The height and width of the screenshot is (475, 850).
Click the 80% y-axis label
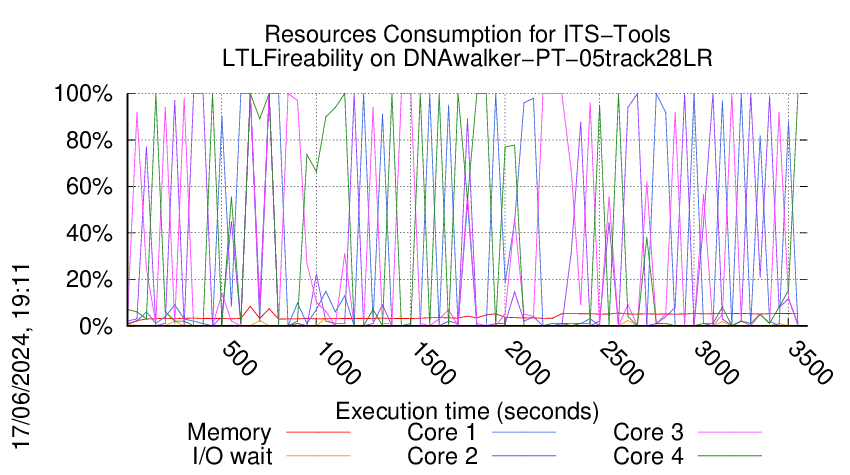(89, 140)
